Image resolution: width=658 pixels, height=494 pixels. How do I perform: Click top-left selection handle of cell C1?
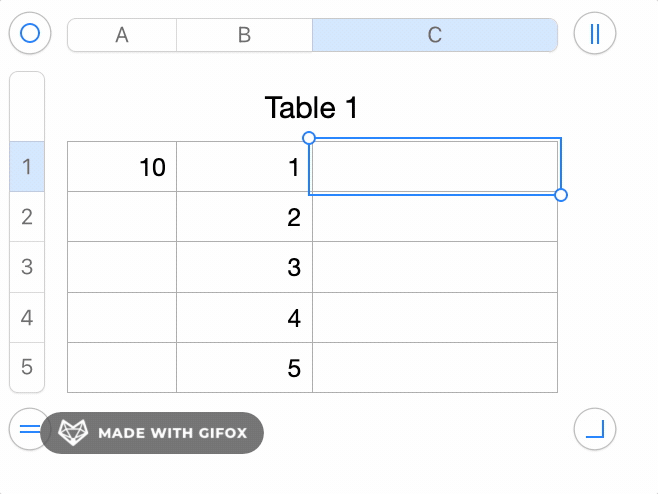coord(309,138)
